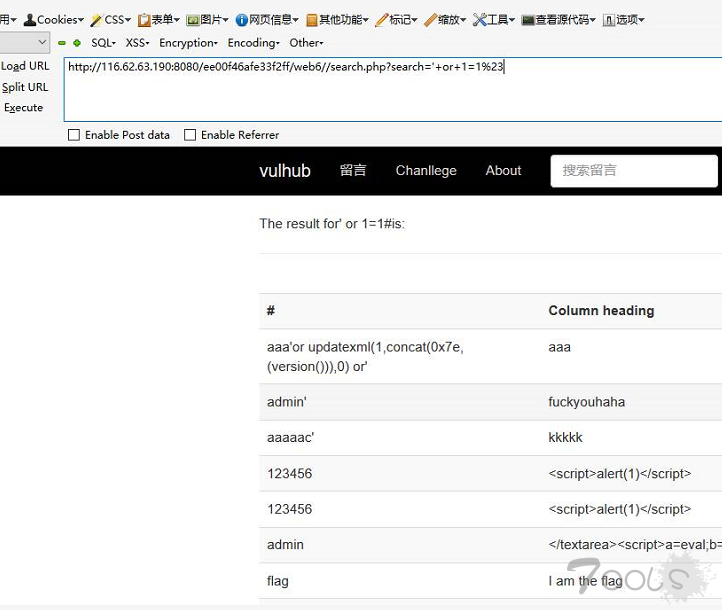Click the Column heading table header

(x=601, y=311)
